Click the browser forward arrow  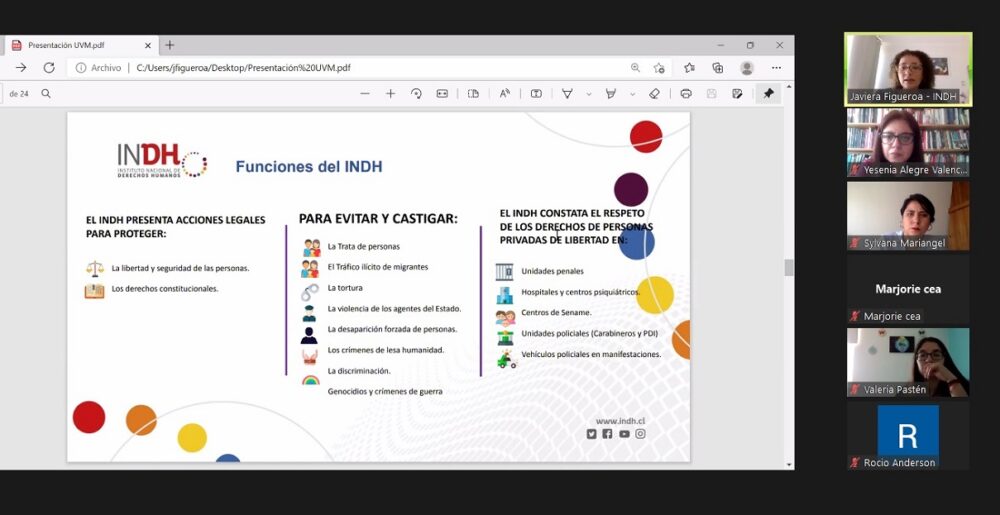click(21, 68)
